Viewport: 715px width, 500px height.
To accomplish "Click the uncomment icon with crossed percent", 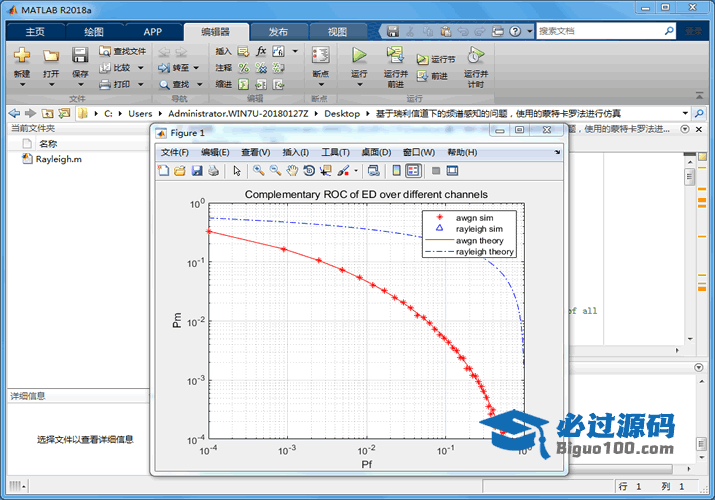I will coord(261,68).
